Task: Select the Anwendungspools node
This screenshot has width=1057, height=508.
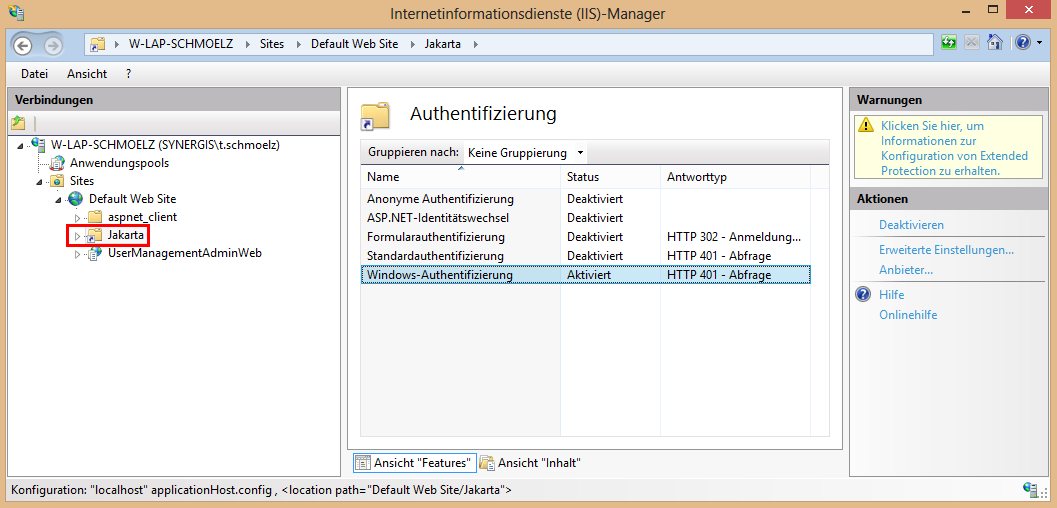Action: pyautogui.click(x=119, y=163)
